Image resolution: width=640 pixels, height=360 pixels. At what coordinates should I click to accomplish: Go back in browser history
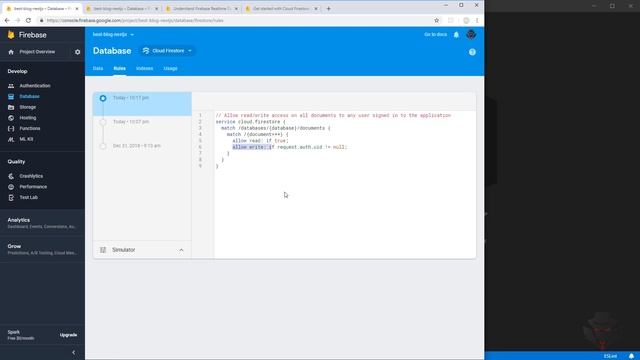point(7,20)
